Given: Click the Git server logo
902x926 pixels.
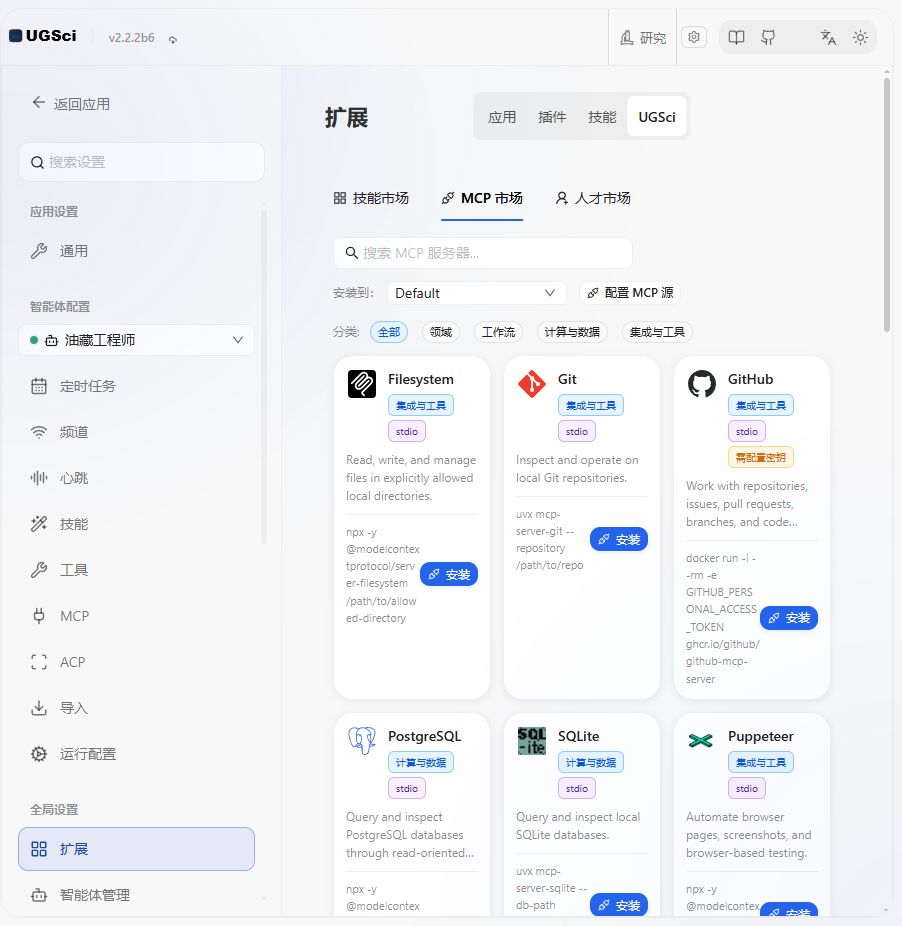Looking at the screenshot, I should (532, 384).
